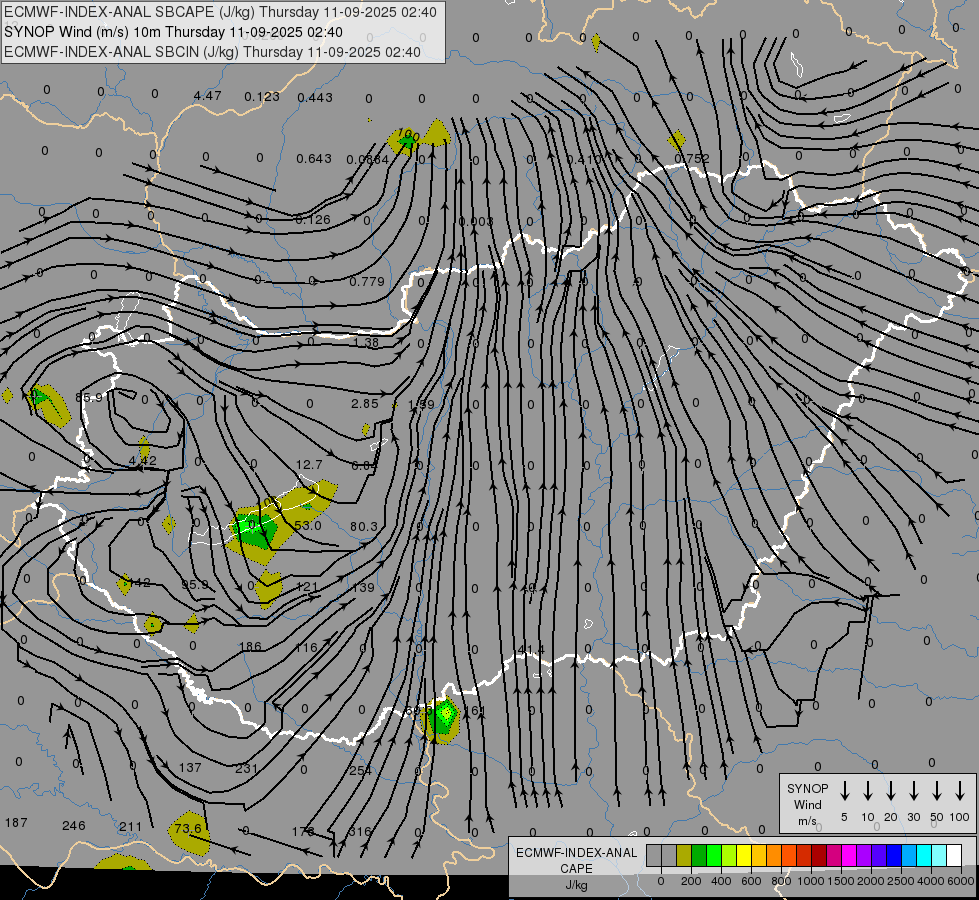Viewport: 979px width, 900px height.
Task: Click the 2500 tick label on CAPE scale
Action: pos(900,881)
